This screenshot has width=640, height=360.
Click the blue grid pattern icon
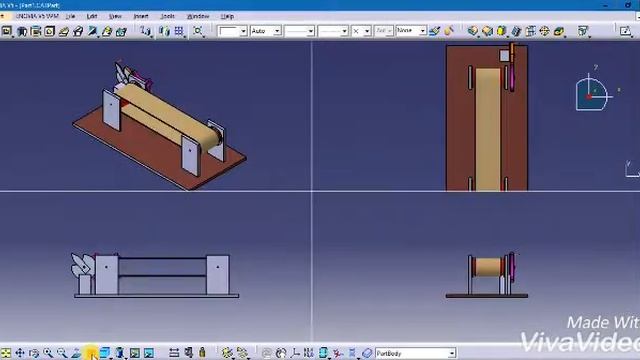pos(179,31)
